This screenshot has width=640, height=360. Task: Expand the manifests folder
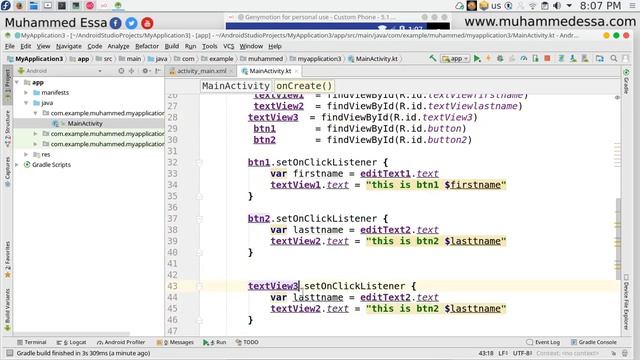tap(26, 93)
